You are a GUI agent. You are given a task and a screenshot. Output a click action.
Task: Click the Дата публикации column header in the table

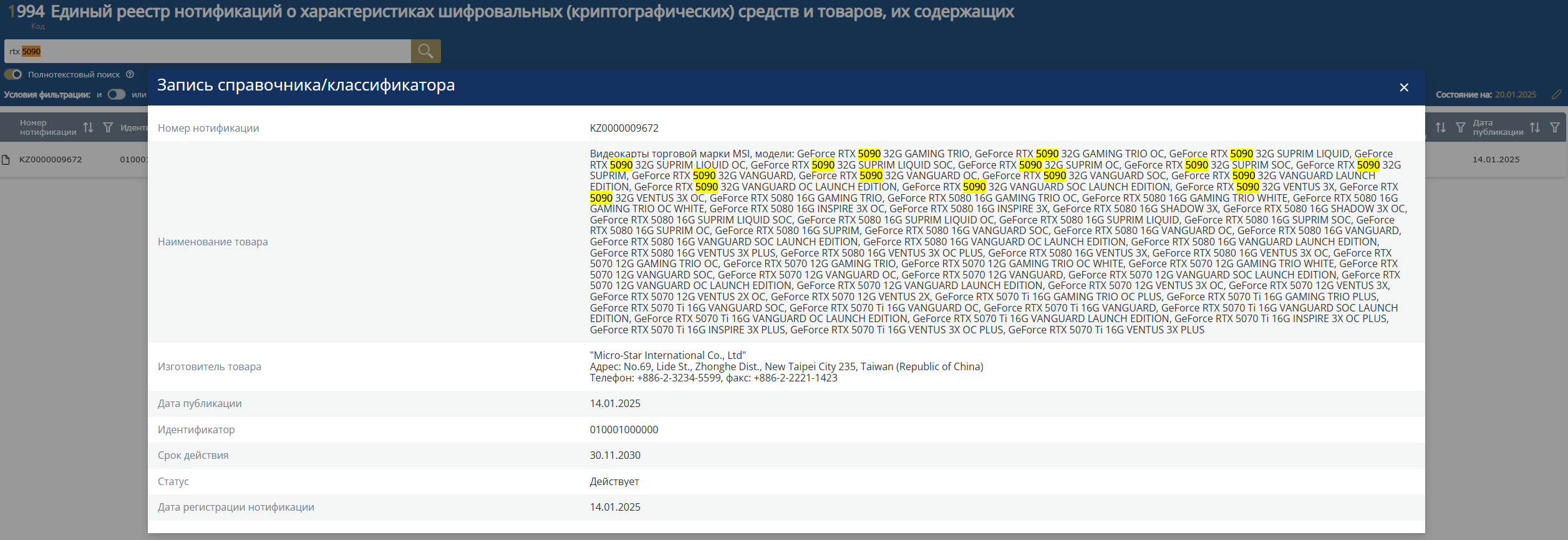tap(1498, 127)
